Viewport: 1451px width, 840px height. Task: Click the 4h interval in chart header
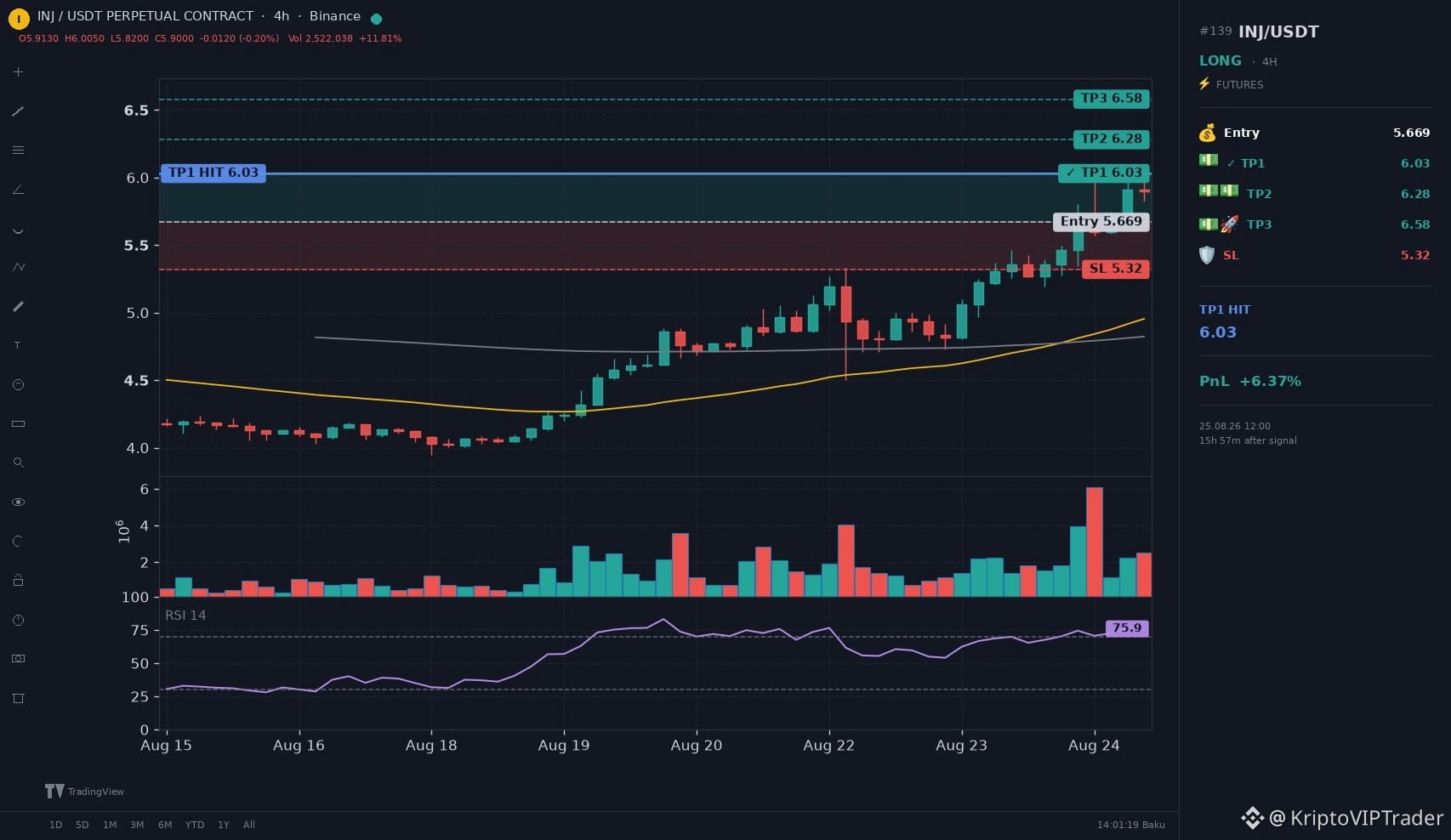[282, 16]
